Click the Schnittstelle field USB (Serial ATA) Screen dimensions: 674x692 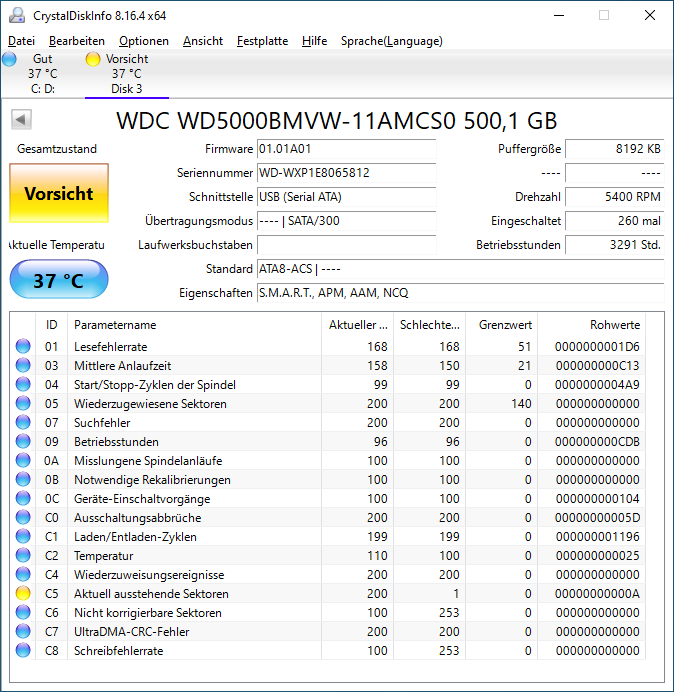point(346,197)
